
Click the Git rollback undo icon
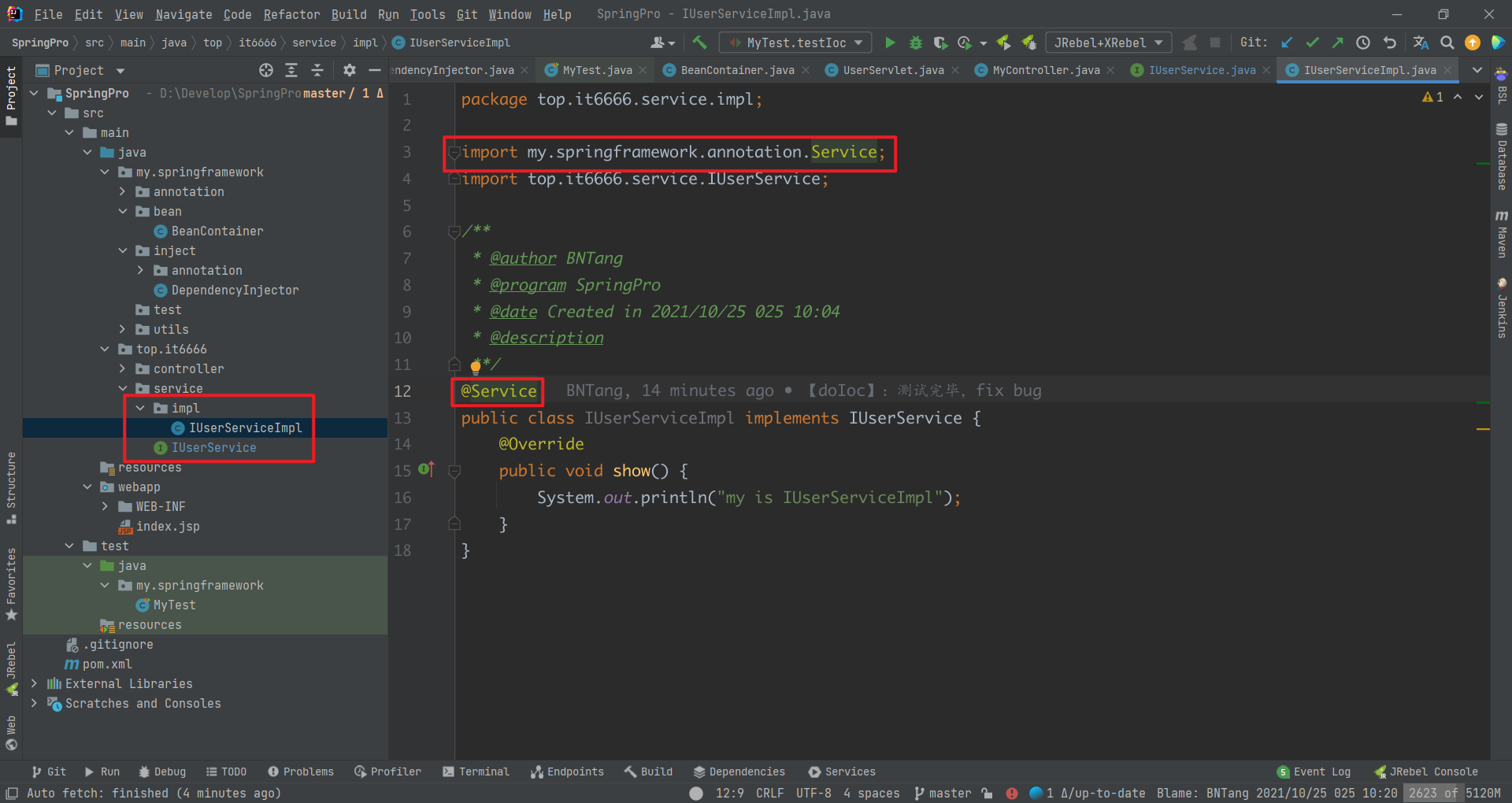click(1390, 43)
